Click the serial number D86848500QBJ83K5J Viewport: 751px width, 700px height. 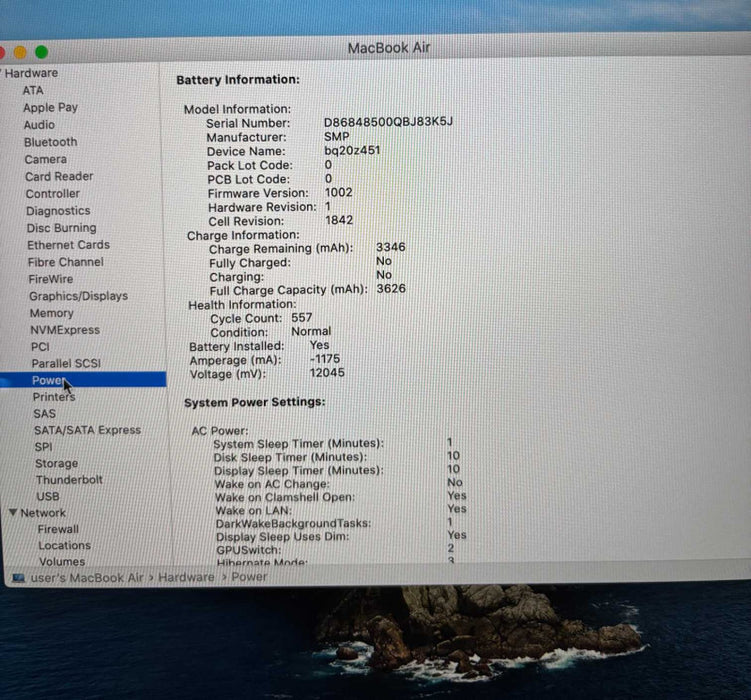tap(388, 122)
